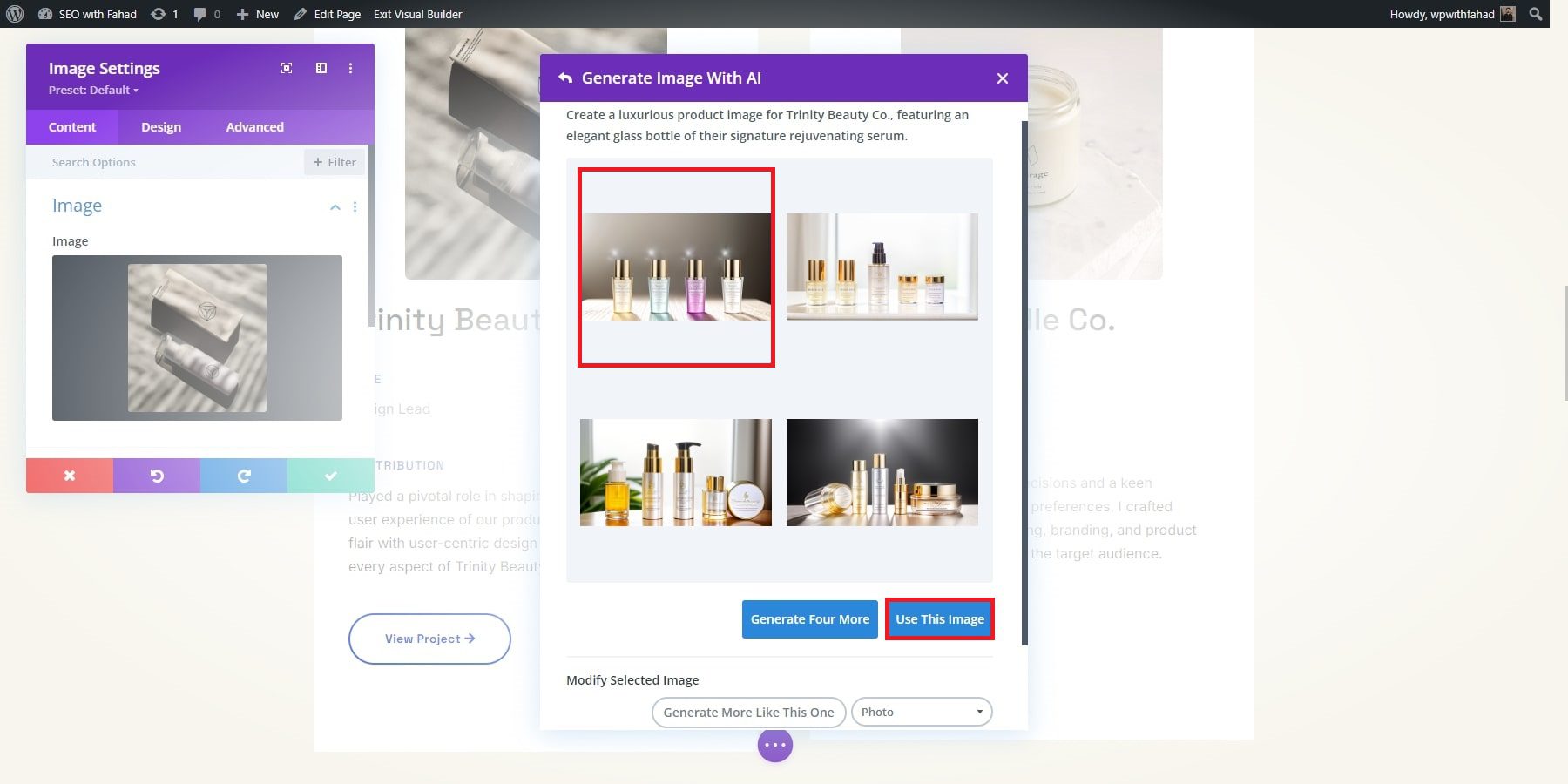Switch to the Advanced tab
This screenshot has height=784, width=1568.
pos(255,127)
